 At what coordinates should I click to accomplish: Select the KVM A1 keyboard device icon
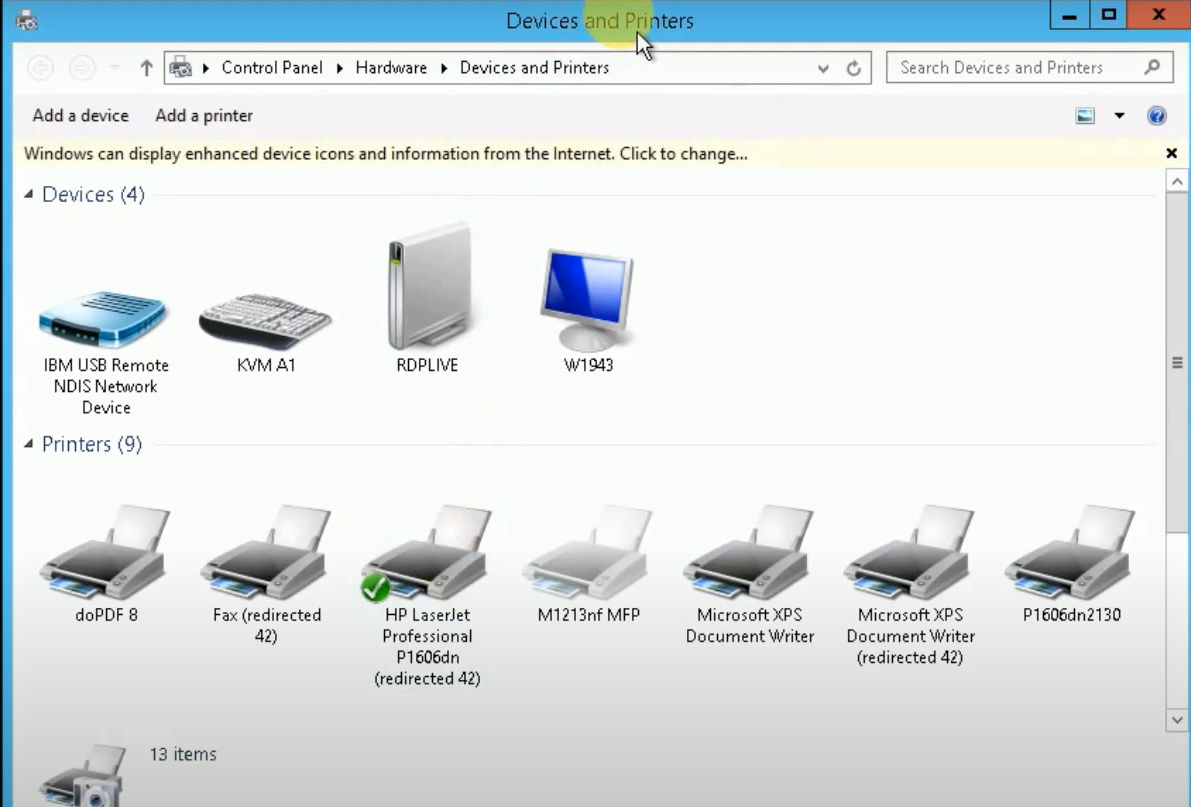click(265, 321)
